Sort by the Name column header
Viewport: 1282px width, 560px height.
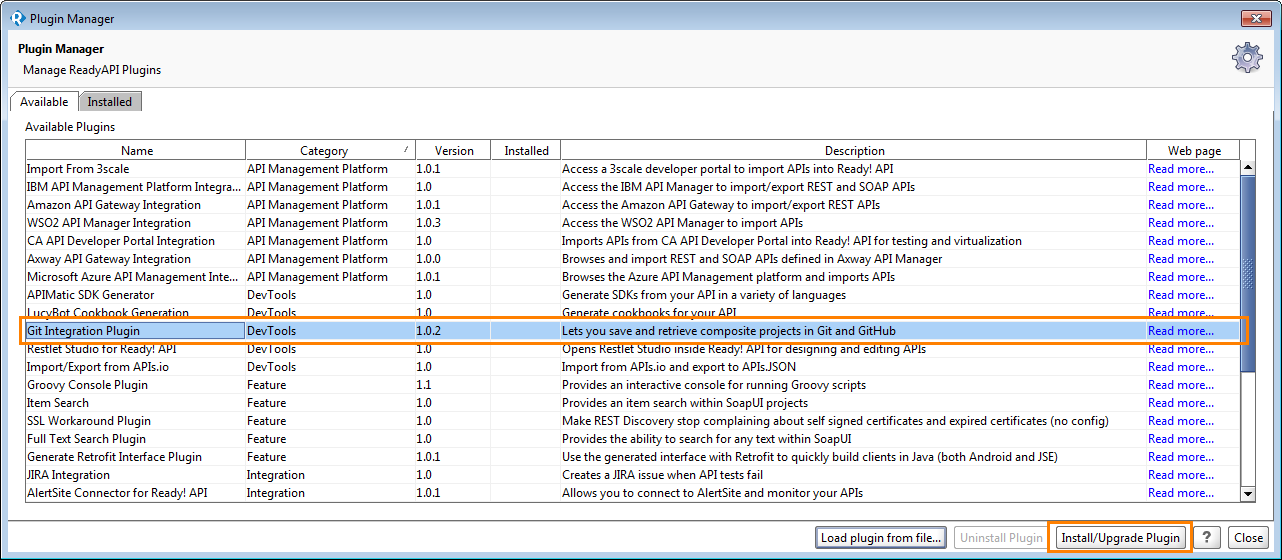pyautogui.click(x=137, y=151)
